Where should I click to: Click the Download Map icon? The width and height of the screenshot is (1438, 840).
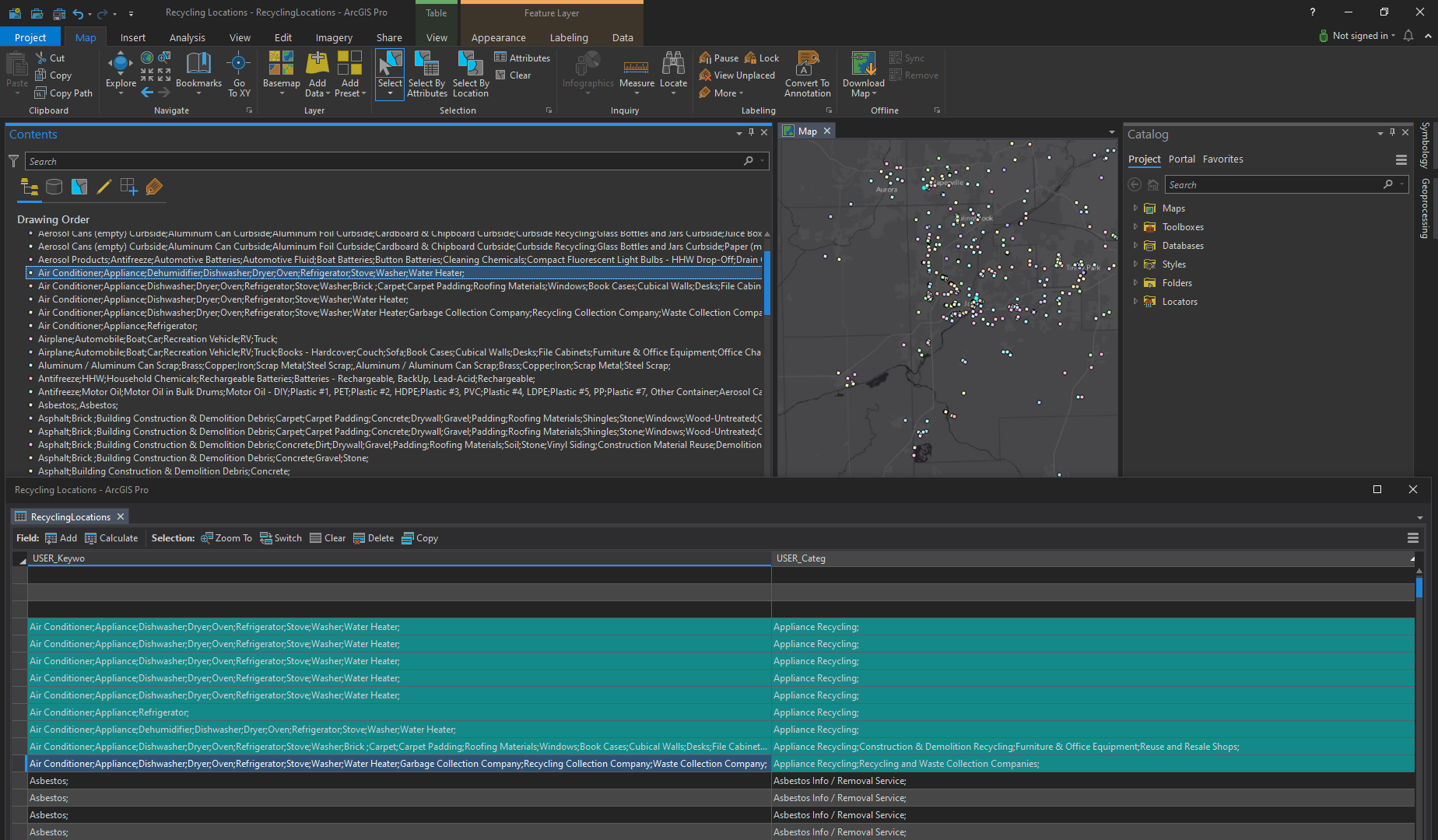click(863, 63)
